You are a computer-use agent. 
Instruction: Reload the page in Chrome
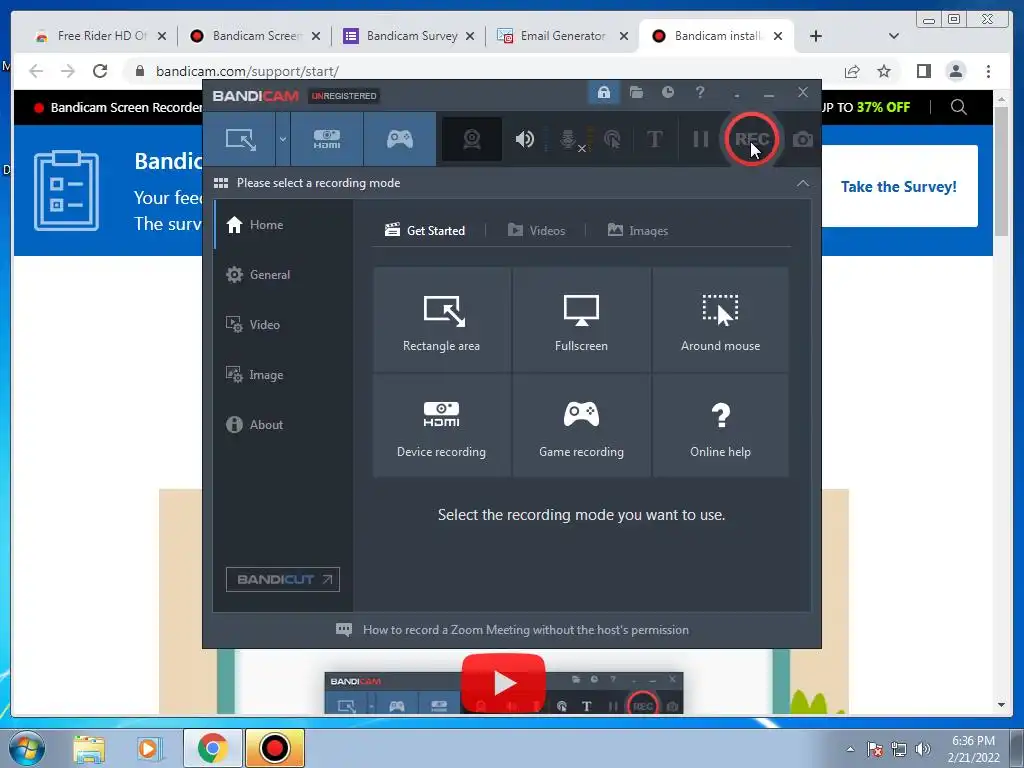(x=100, y=71)
